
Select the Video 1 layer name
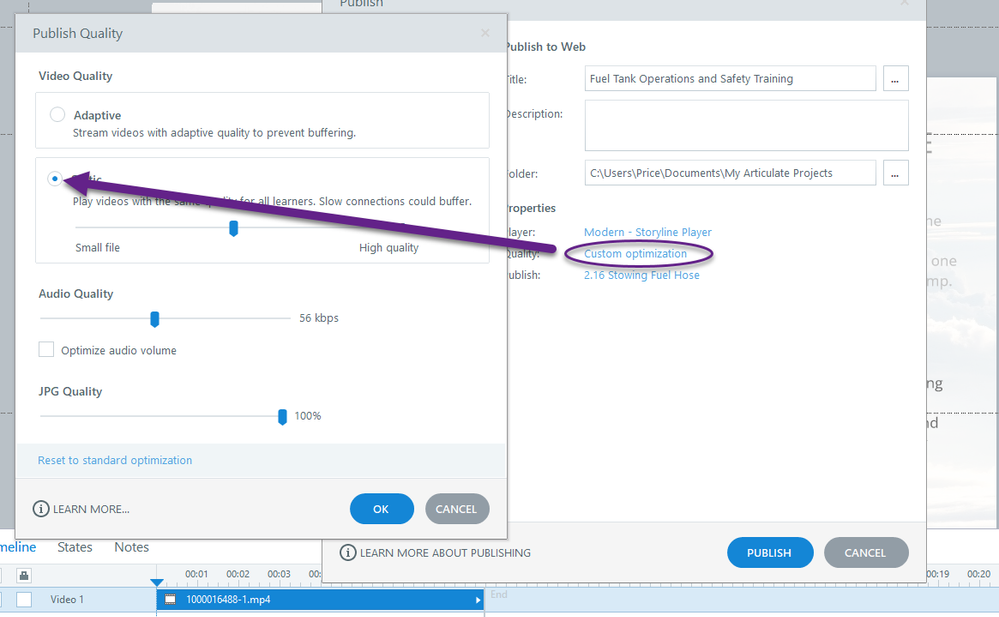pyautogui.click(x=67, y=599)
